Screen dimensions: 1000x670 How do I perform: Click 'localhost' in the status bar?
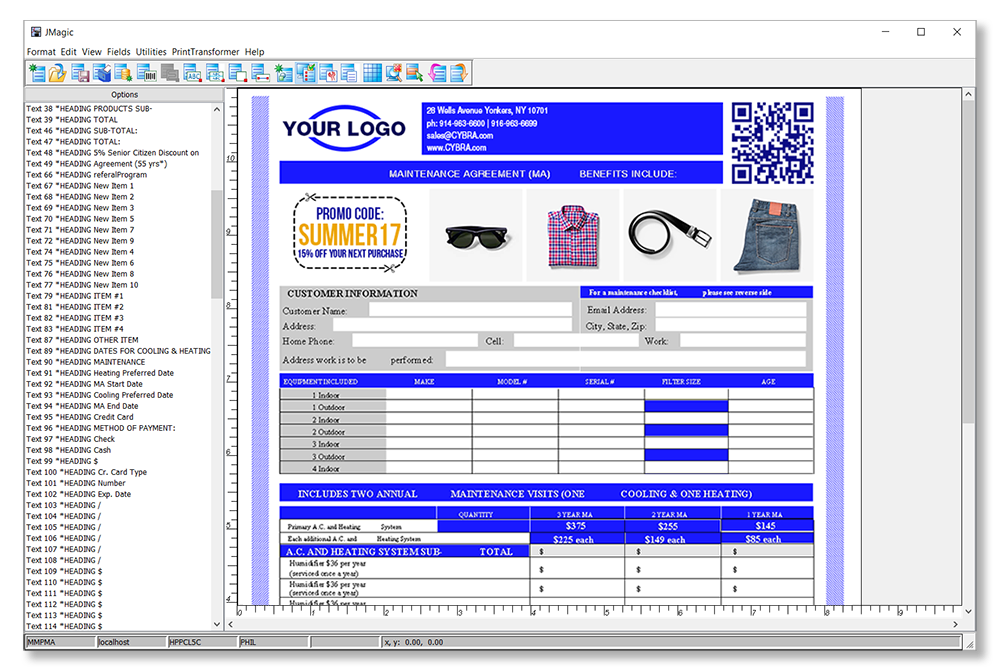(x=131, y=642)
